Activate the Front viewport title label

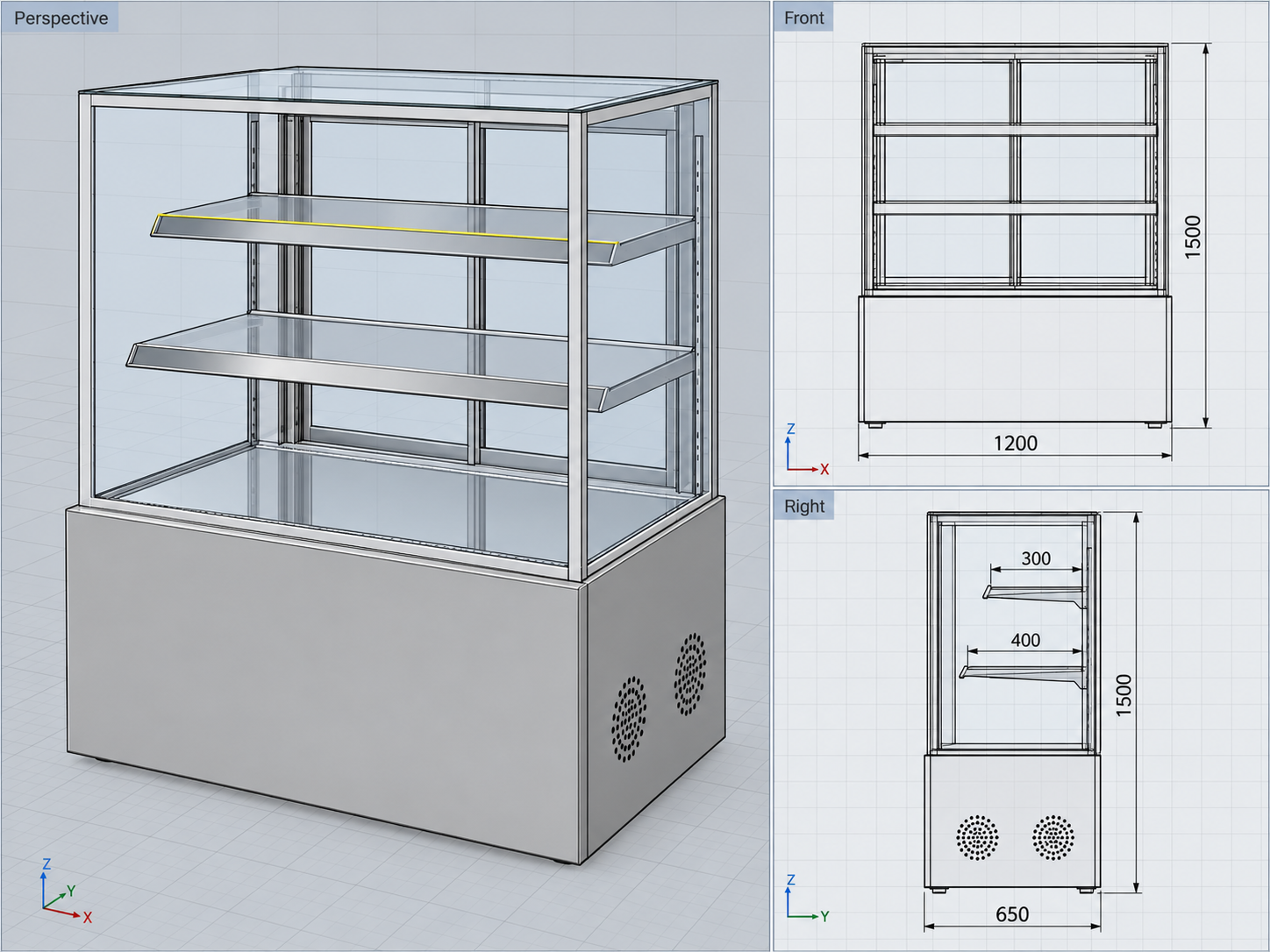pos(803,18)
